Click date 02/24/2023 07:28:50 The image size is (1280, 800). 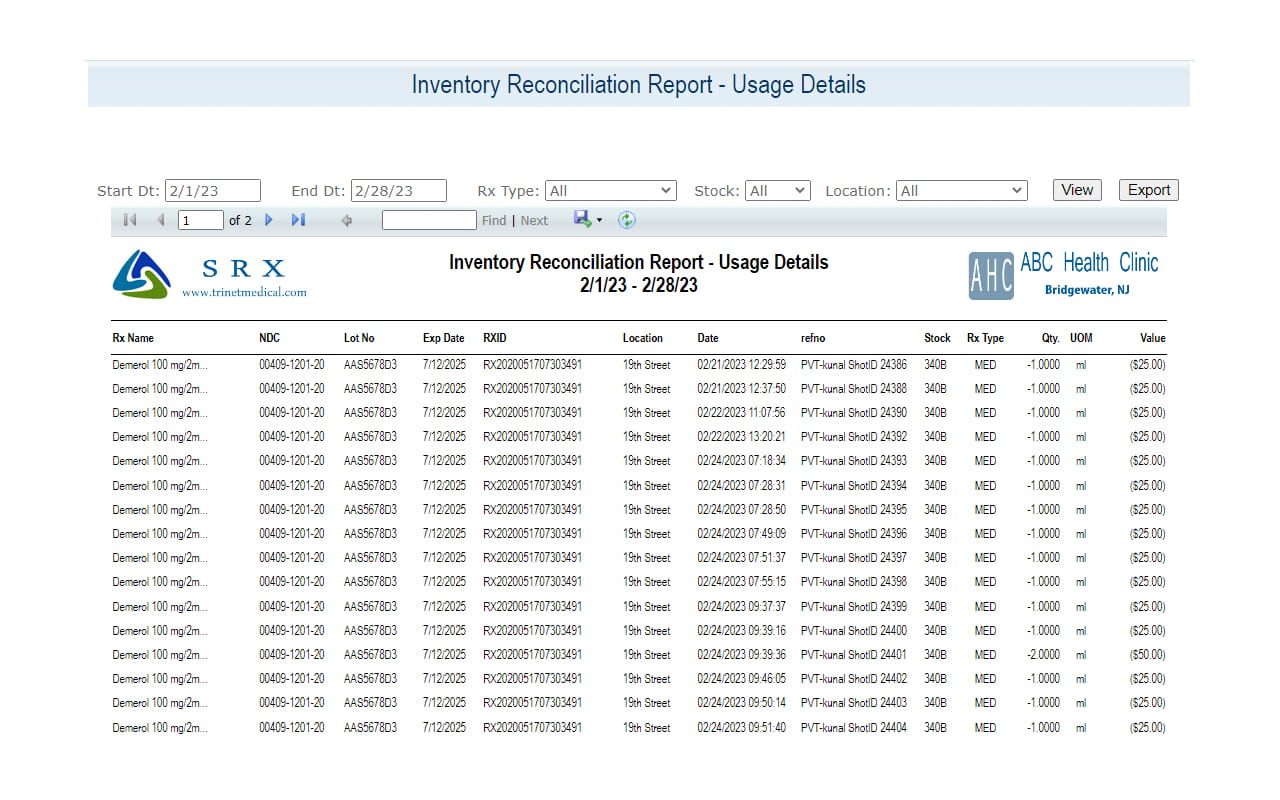coord(741,510)
